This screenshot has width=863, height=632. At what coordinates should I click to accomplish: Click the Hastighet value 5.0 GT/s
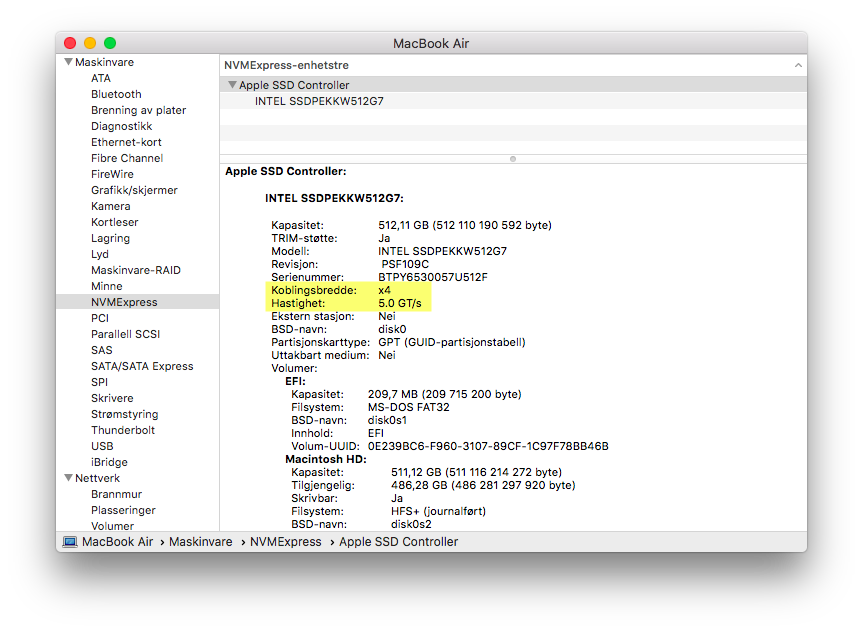click(400, 303)
